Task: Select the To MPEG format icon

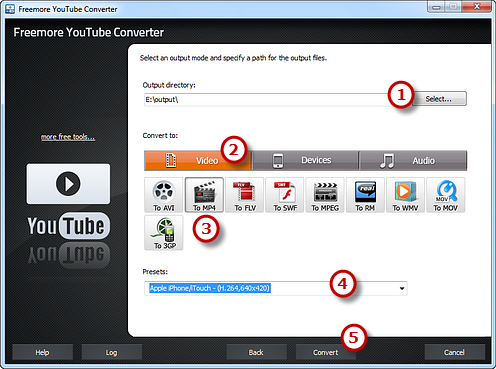Action: [x=325, y=195]
